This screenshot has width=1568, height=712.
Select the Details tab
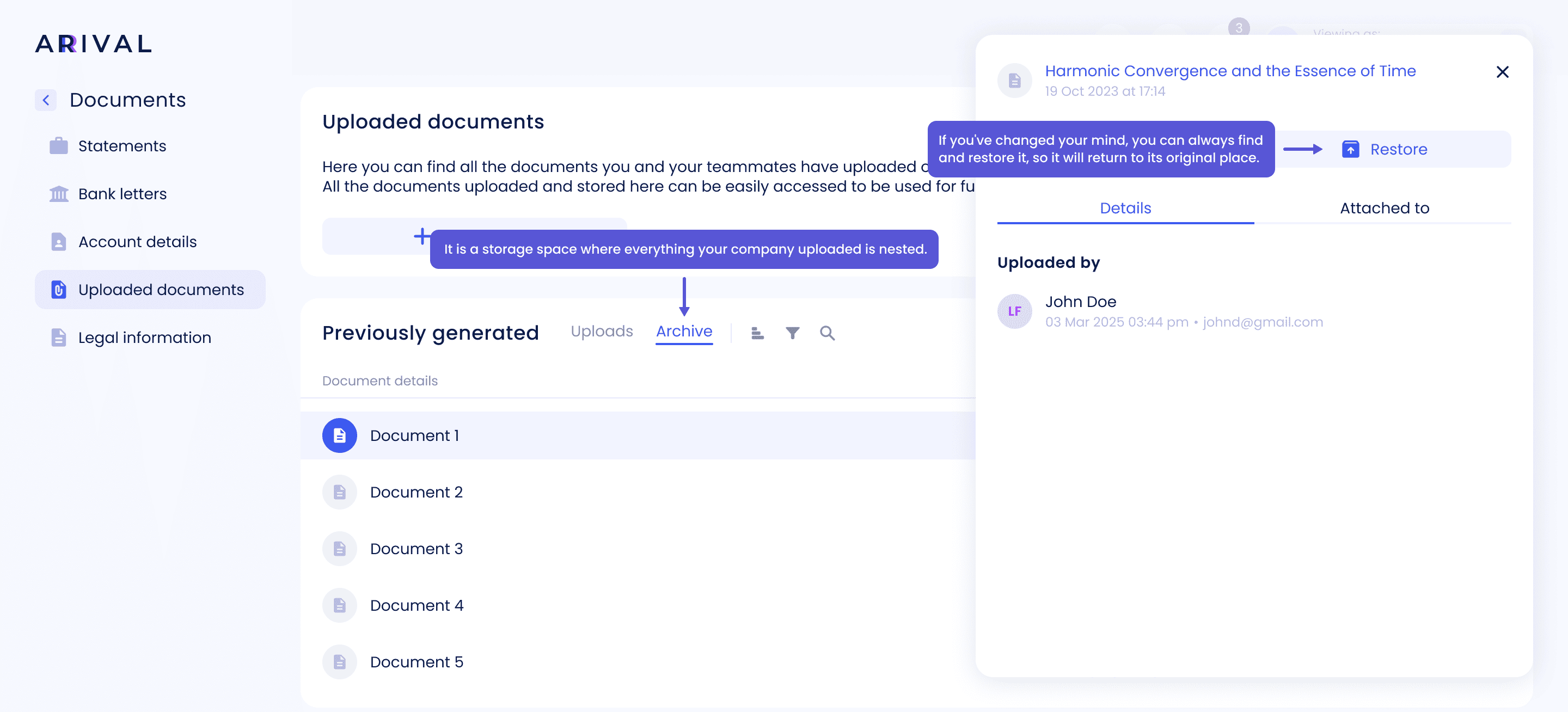point(1125,208)
